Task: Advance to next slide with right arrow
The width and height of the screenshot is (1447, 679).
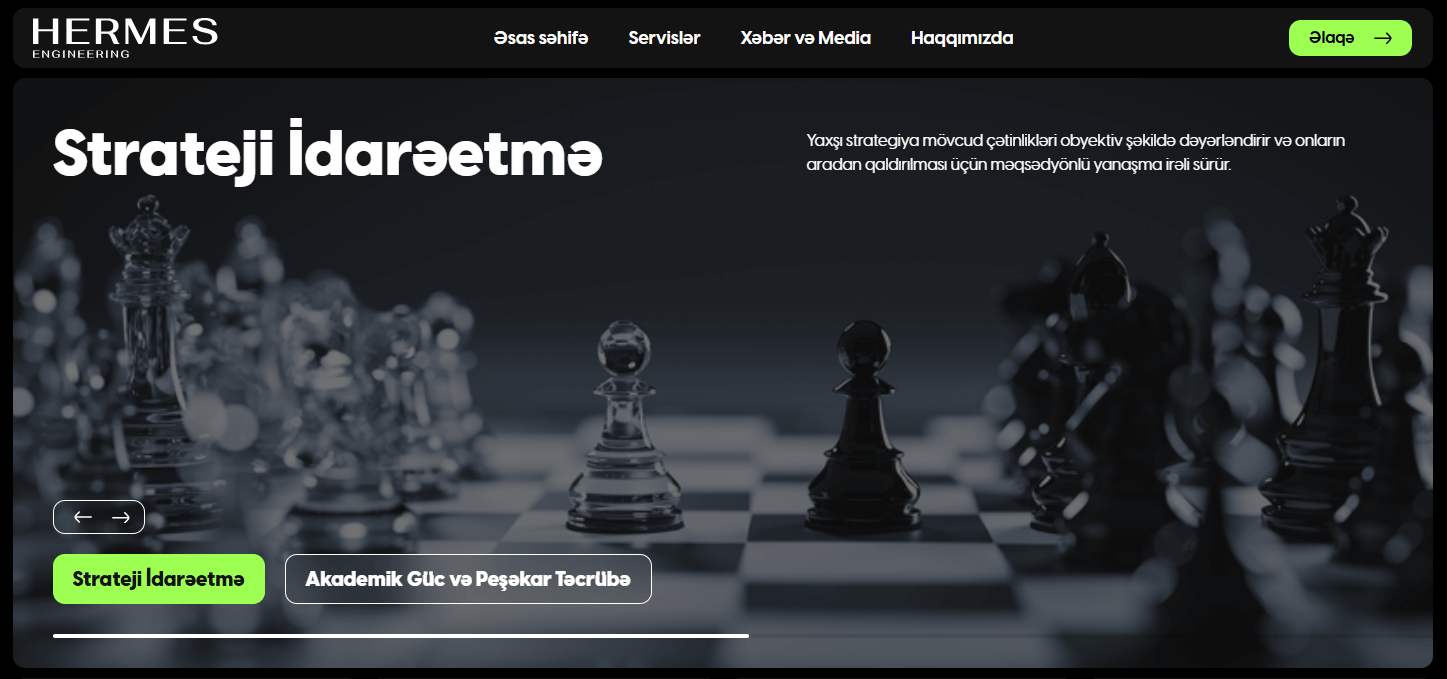Action: (121, 517)
